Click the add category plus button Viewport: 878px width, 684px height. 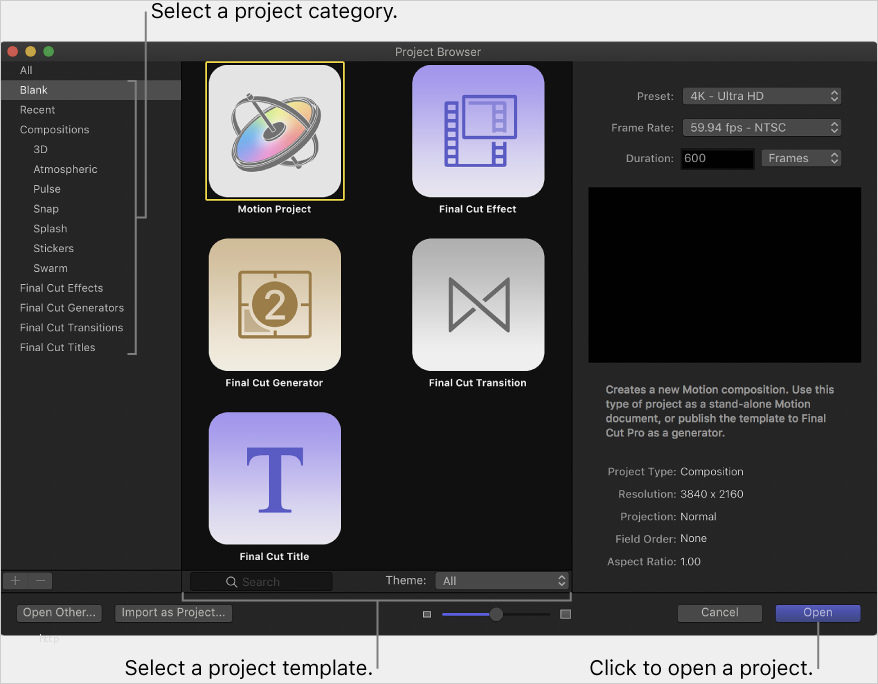click(x=16, y=580)
